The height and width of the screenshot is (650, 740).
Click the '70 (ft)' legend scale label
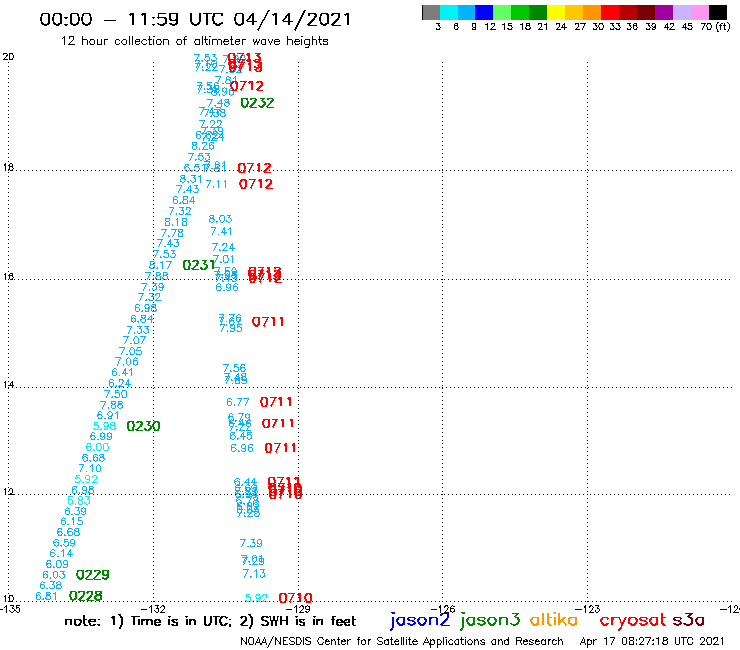(x=715, y=27)
